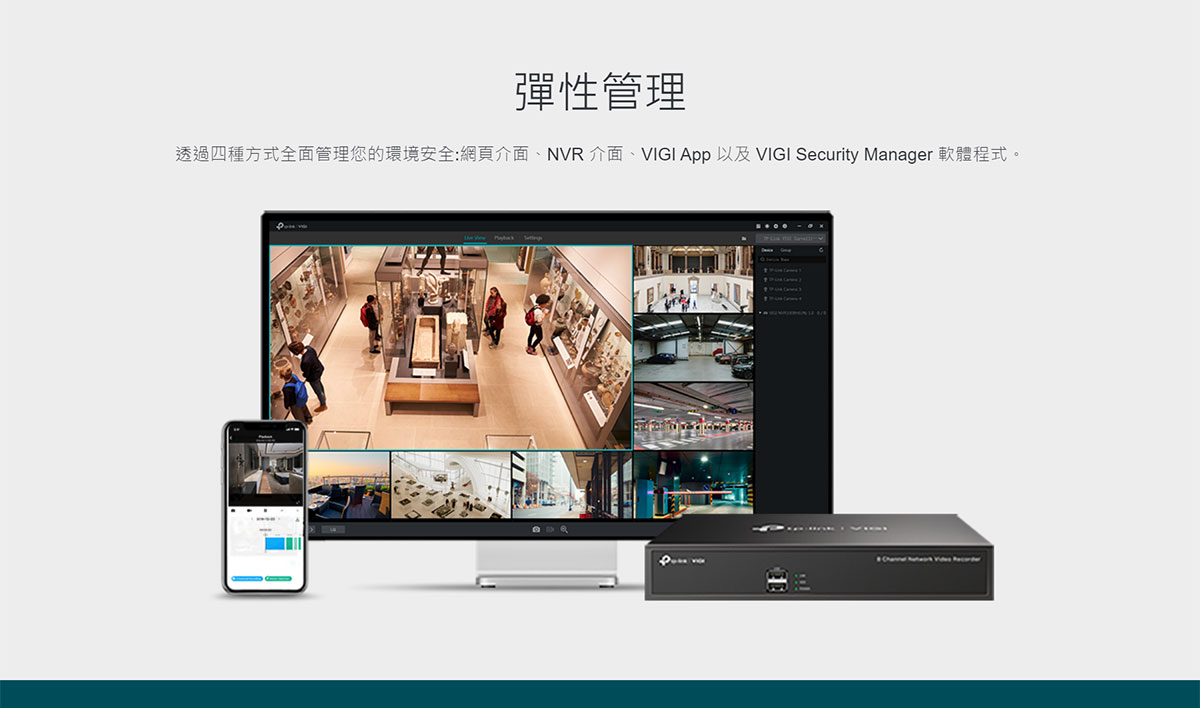
Task: Click the record video icon in bottom toolbar
Action: tap(550, 529)
